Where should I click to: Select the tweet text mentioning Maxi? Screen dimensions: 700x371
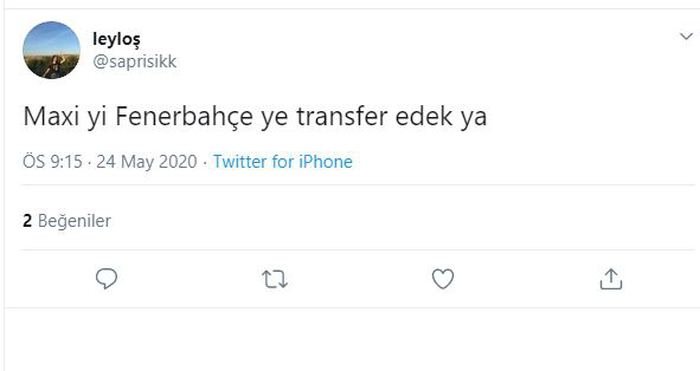(x=255, y=117)
